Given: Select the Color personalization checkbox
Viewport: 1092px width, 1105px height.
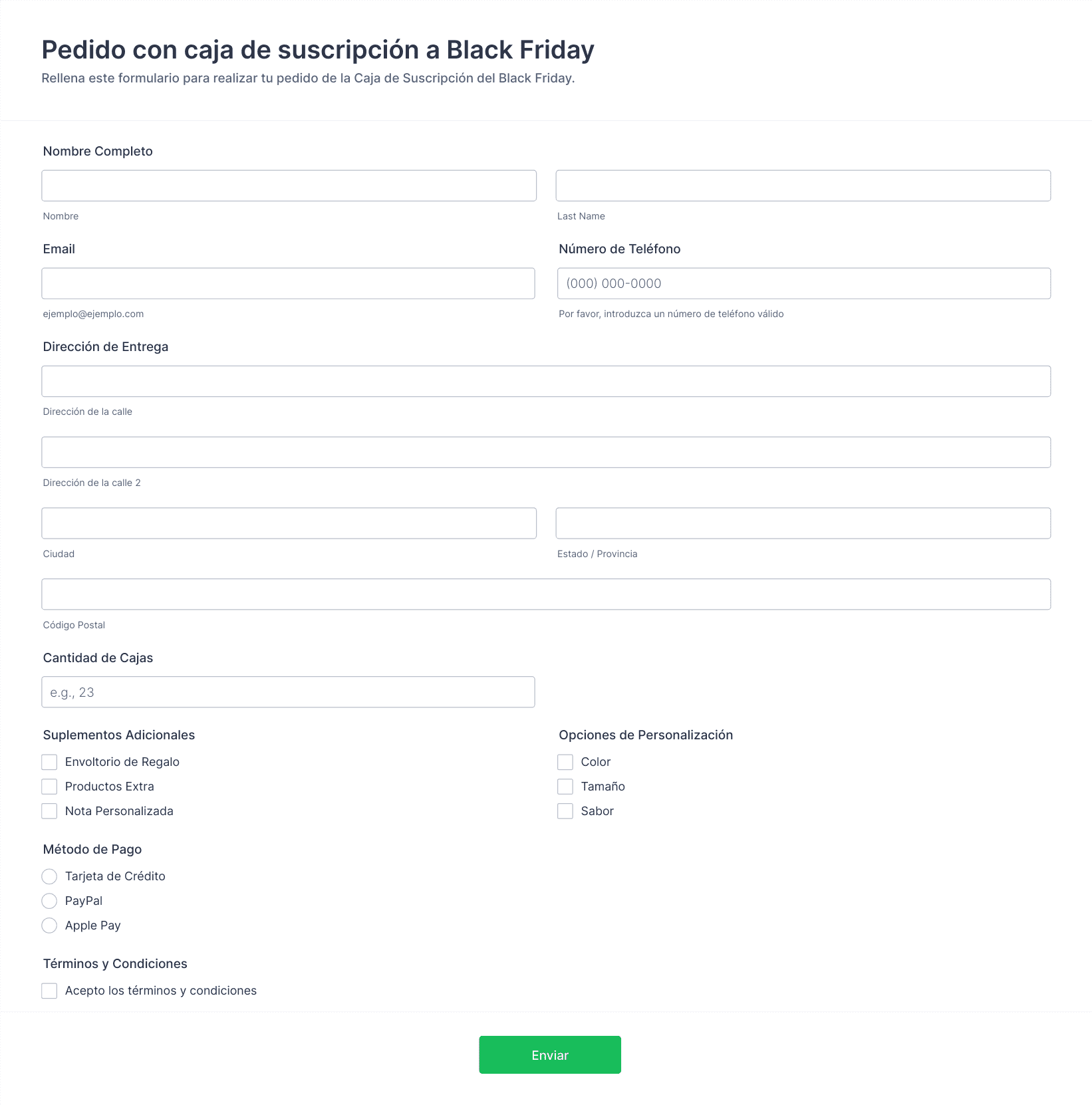Looking at the screenshot, I should [565, 762].
